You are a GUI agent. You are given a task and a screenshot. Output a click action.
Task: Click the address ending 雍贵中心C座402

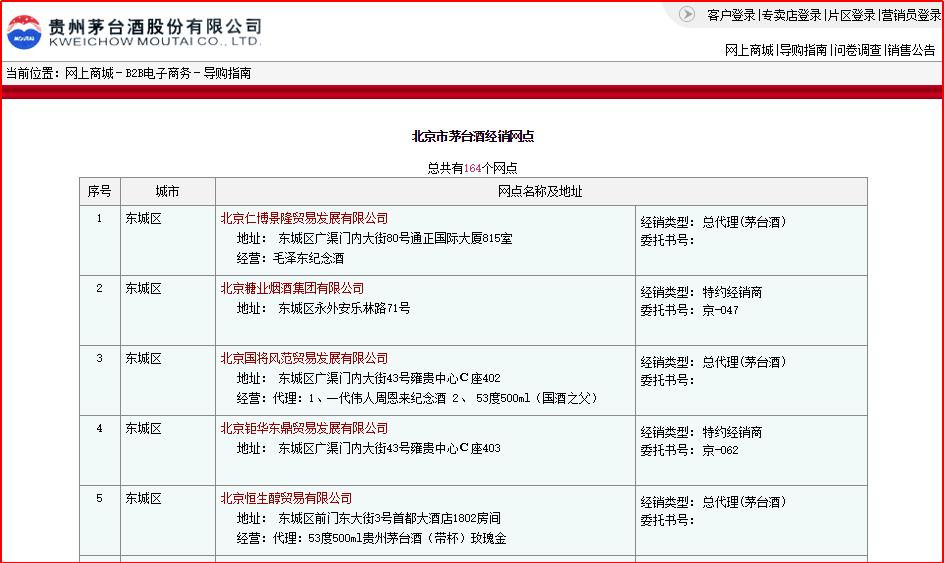coord(389,378)
